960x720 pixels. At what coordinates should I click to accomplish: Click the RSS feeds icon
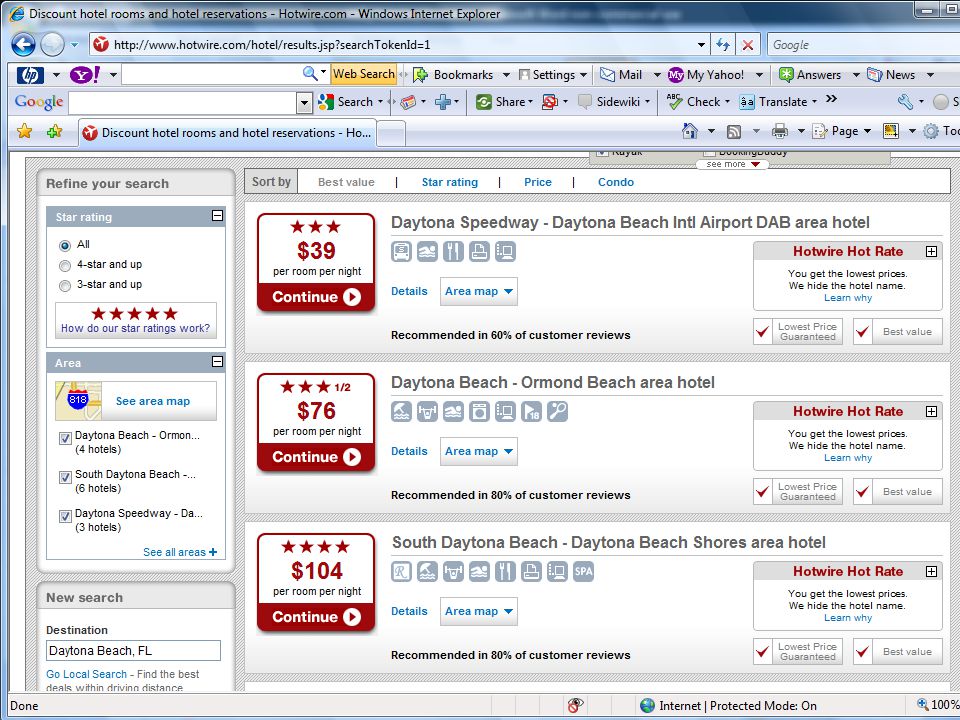(x=733, y=131)
